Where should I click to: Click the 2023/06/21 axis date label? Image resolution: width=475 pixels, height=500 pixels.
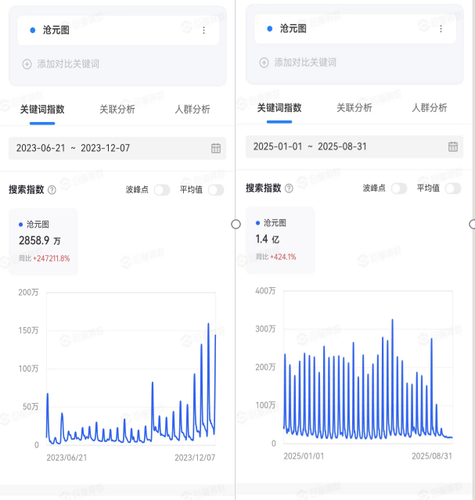point(67,458)
